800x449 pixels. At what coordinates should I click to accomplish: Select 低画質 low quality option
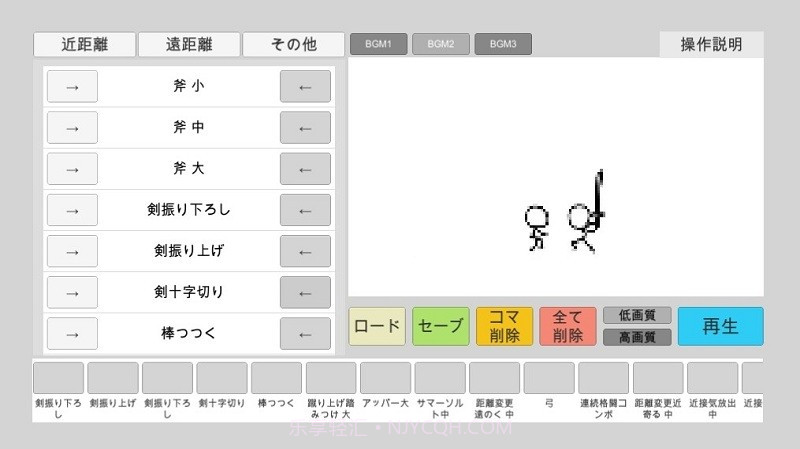coord(637,315)
